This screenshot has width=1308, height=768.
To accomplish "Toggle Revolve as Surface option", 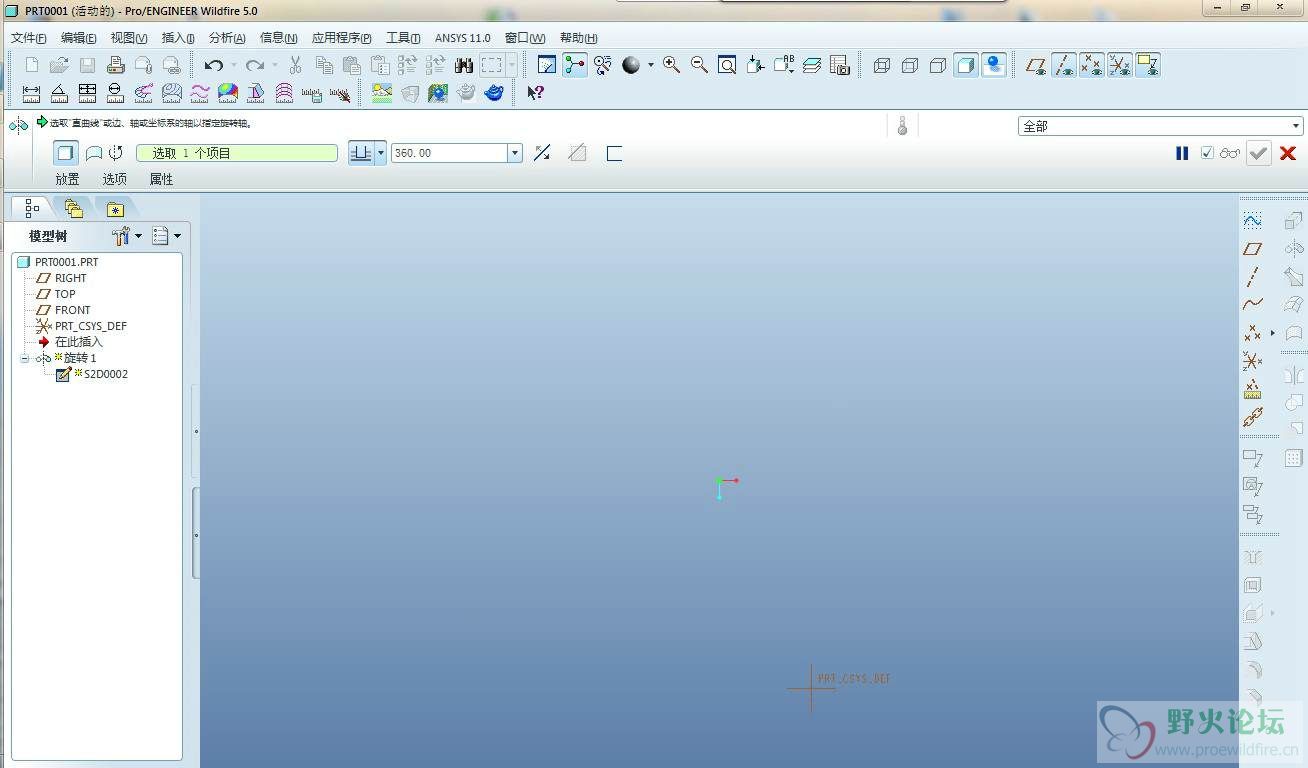I will pyautogui.click(x=93, y=153).
